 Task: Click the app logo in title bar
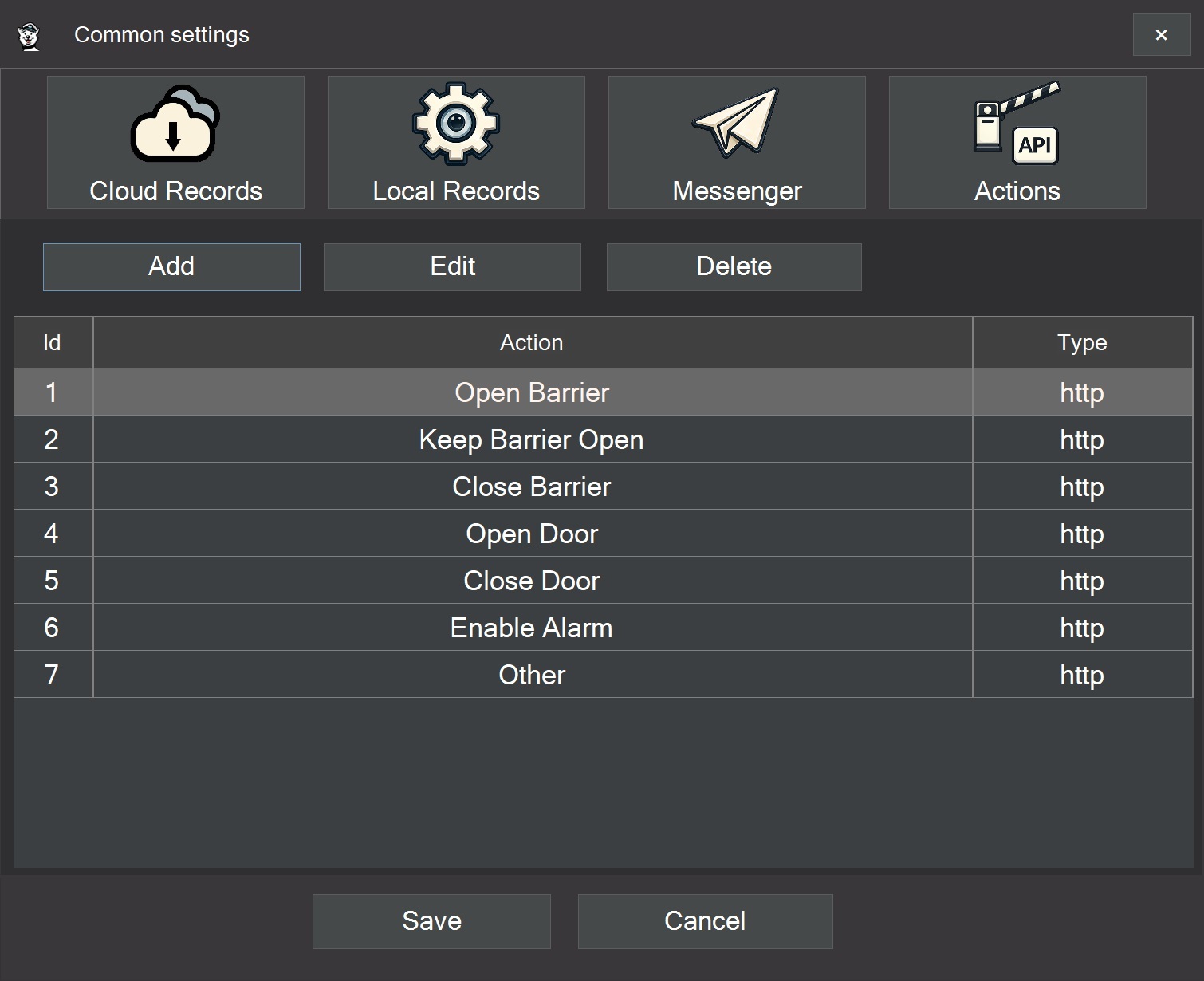click(x=30, y=36)
